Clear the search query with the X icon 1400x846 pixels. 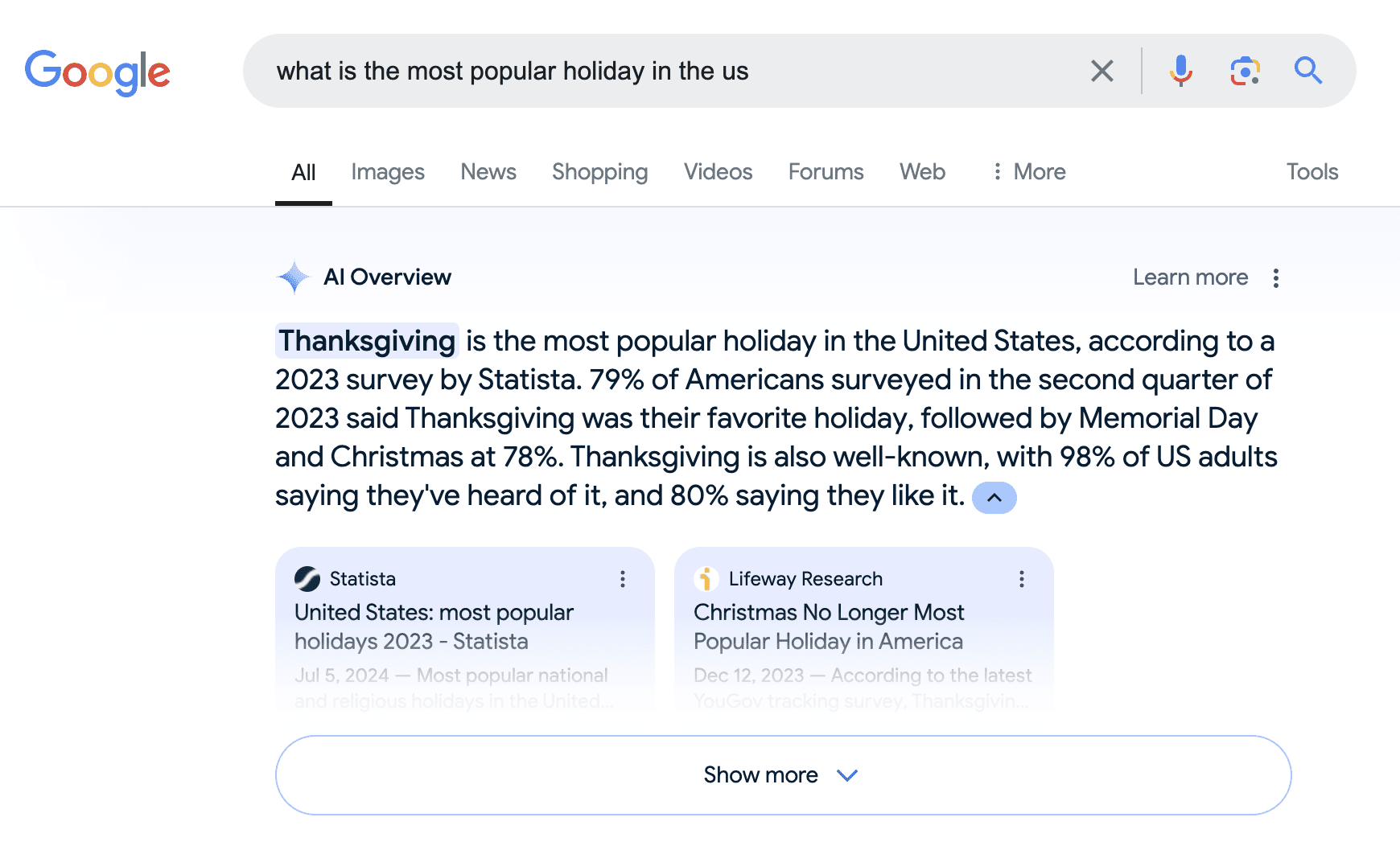click(x=1101, y=71)
